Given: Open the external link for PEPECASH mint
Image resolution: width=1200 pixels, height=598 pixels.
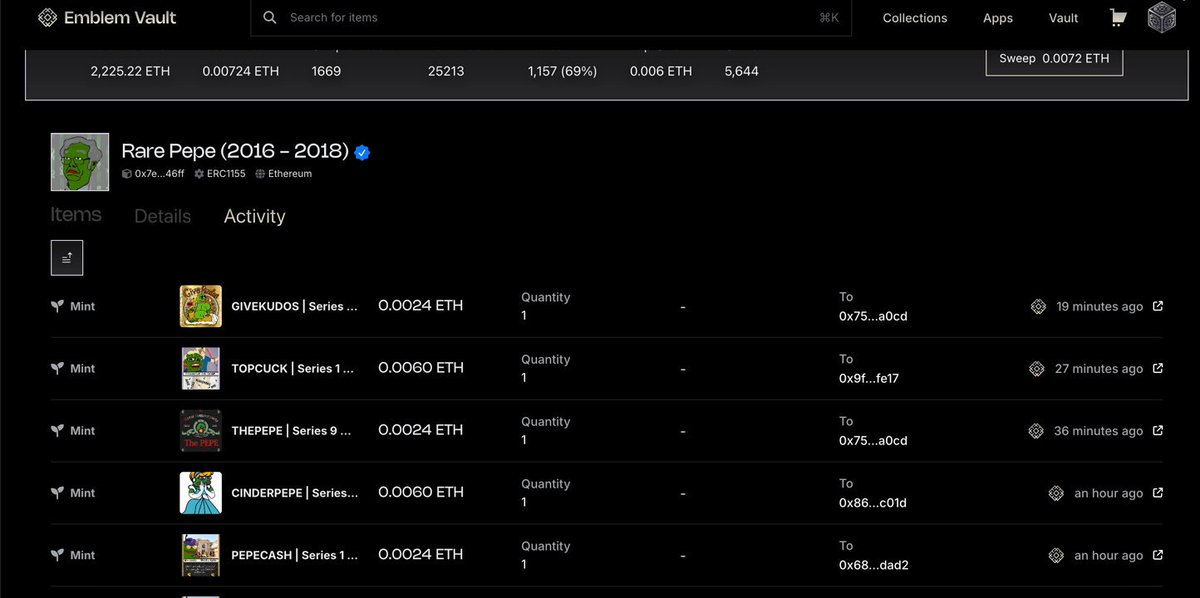Looking at the screenshot, I should [1158, 555].
